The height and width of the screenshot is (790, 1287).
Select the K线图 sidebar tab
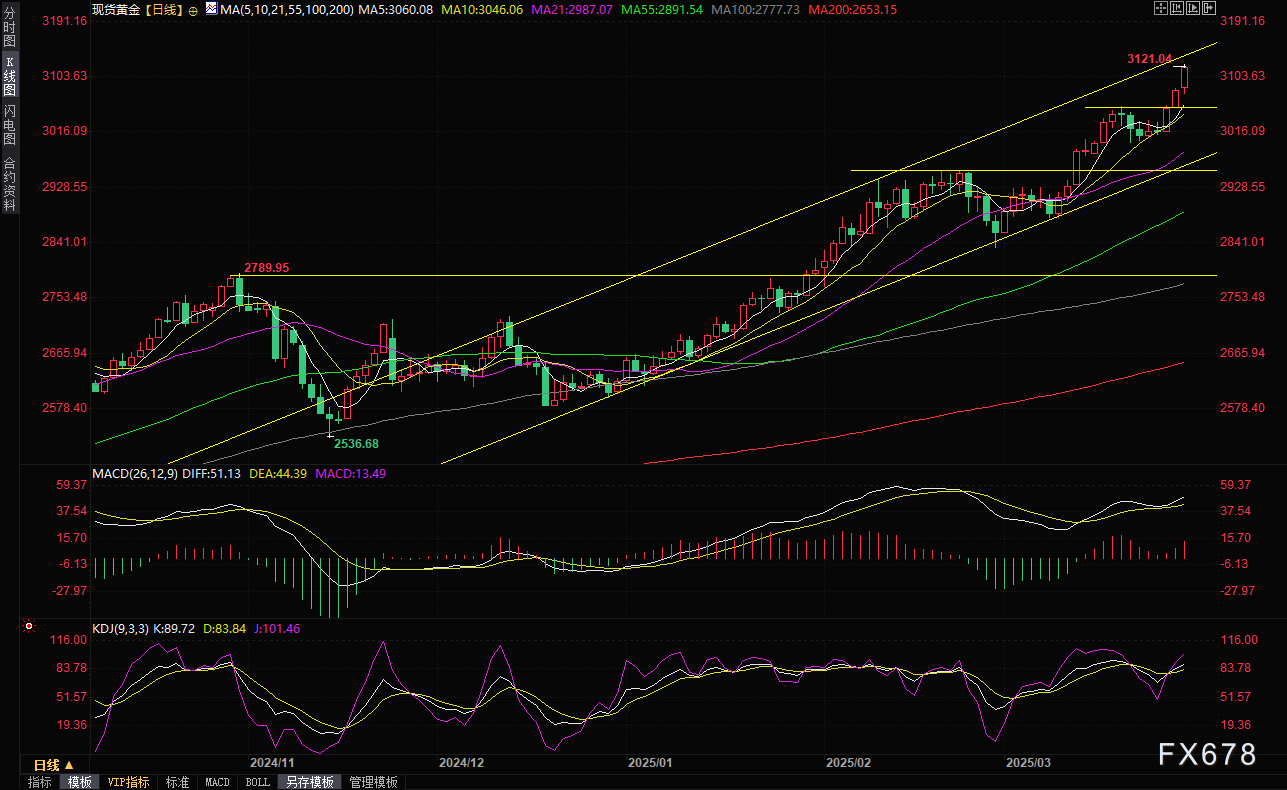(x=9, y=77)
